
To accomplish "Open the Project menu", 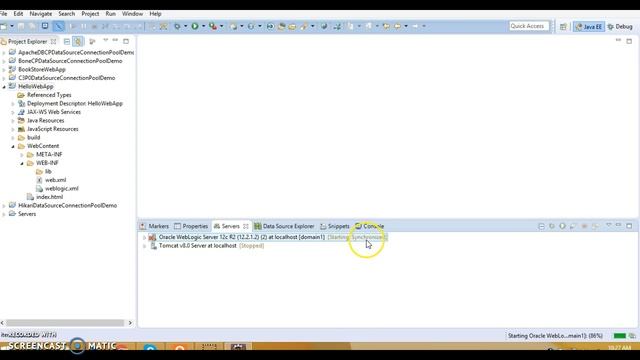I will click(x=90, y=13).
